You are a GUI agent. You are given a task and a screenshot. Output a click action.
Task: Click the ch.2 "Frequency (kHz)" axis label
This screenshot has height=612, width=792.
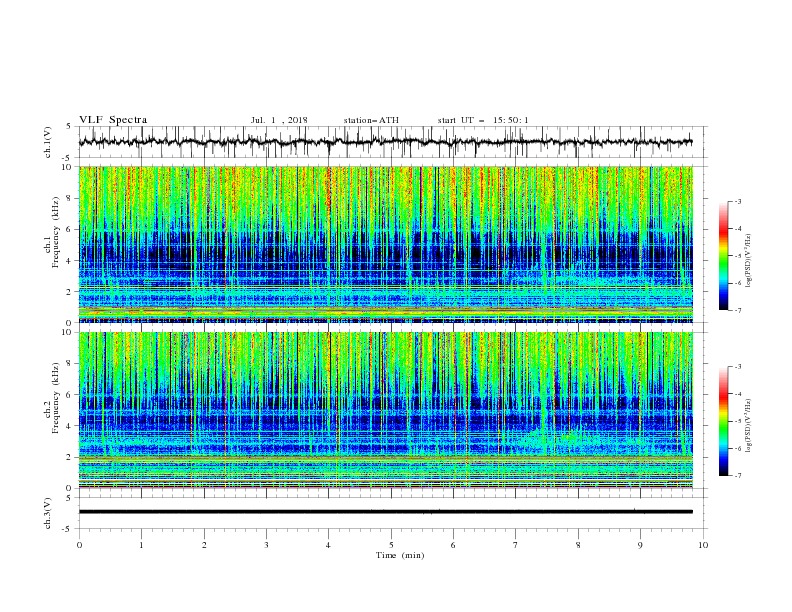pos(55,398)
